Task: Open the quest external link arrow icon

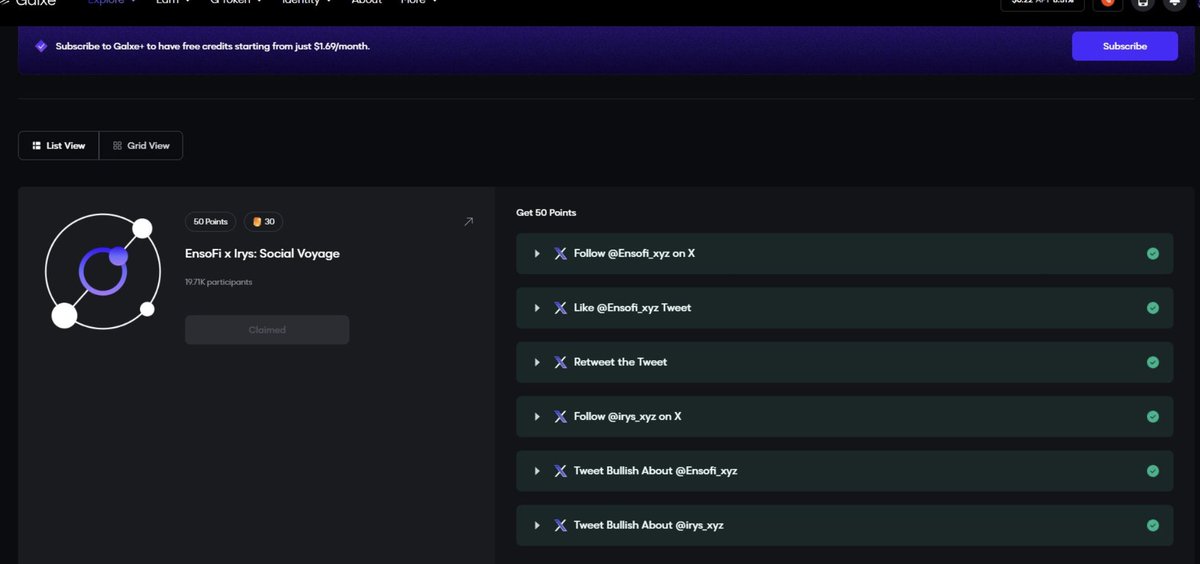Action: click(468, 222)
